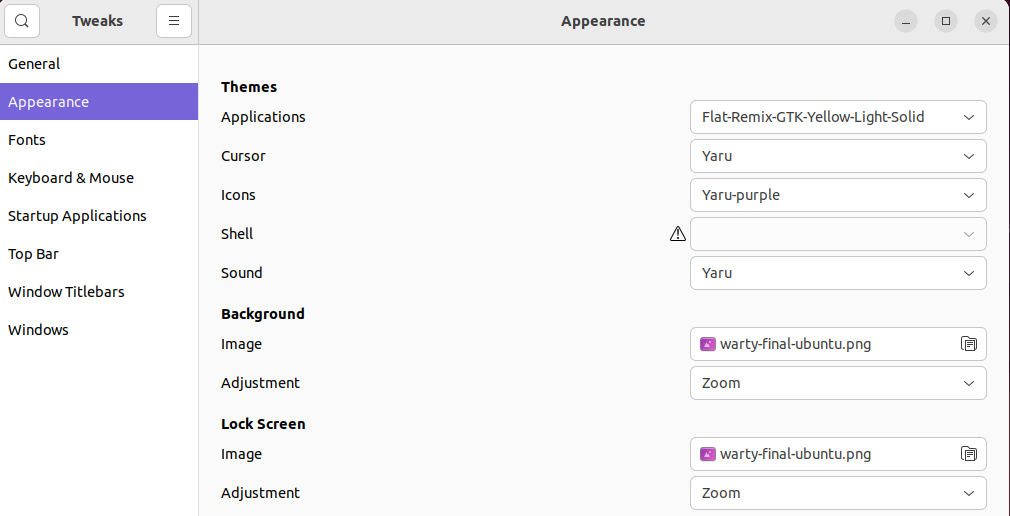Open the Sound theme dropdown
Image resolution: width=1010 pixels, height=516 pixels.
[838, 273]
